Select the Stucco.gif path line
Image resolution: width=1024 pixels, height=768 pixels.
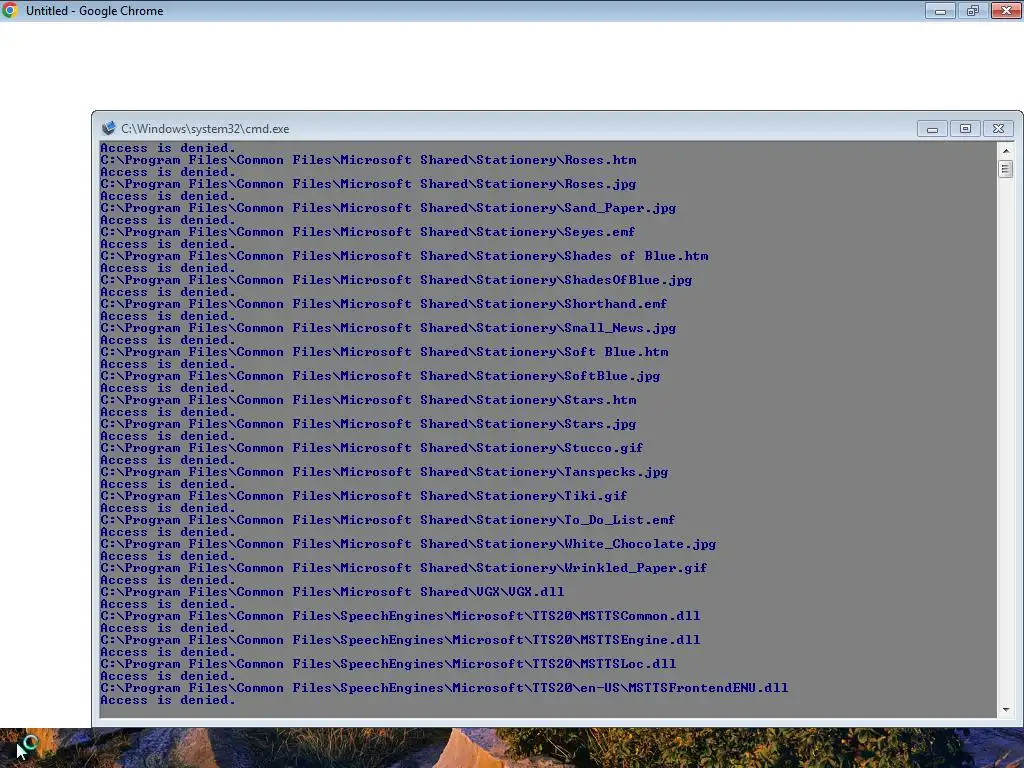pos(372,448)
